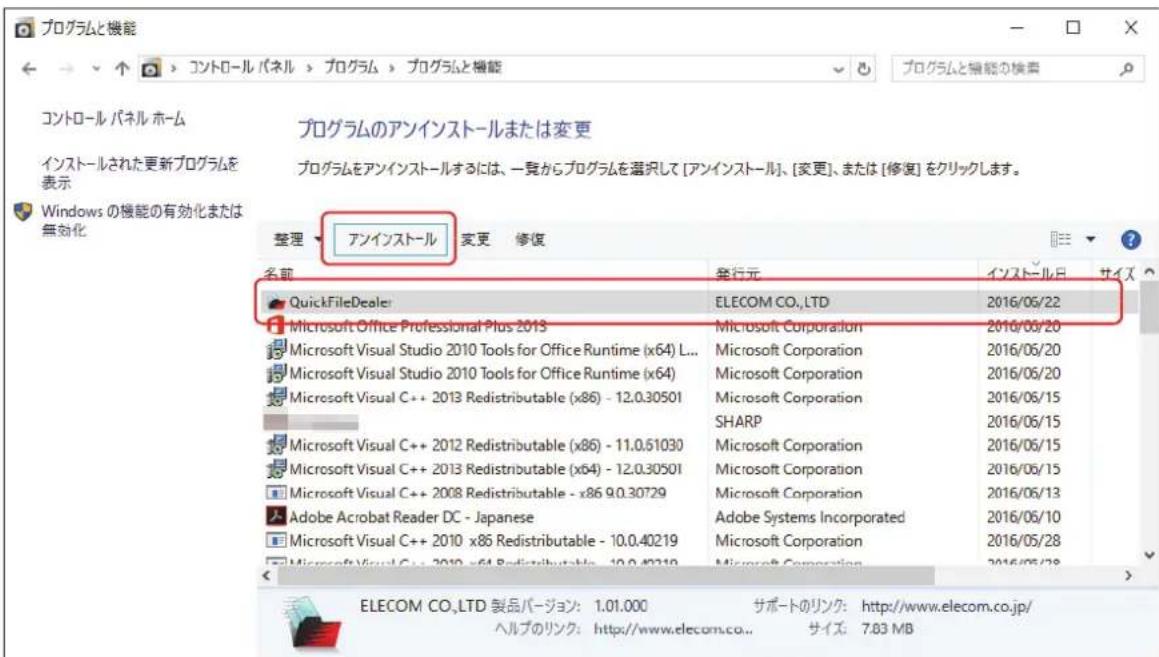The image size is (1159, 657).
Task: Sort by 名前 column header
Action: pos(279,273)
